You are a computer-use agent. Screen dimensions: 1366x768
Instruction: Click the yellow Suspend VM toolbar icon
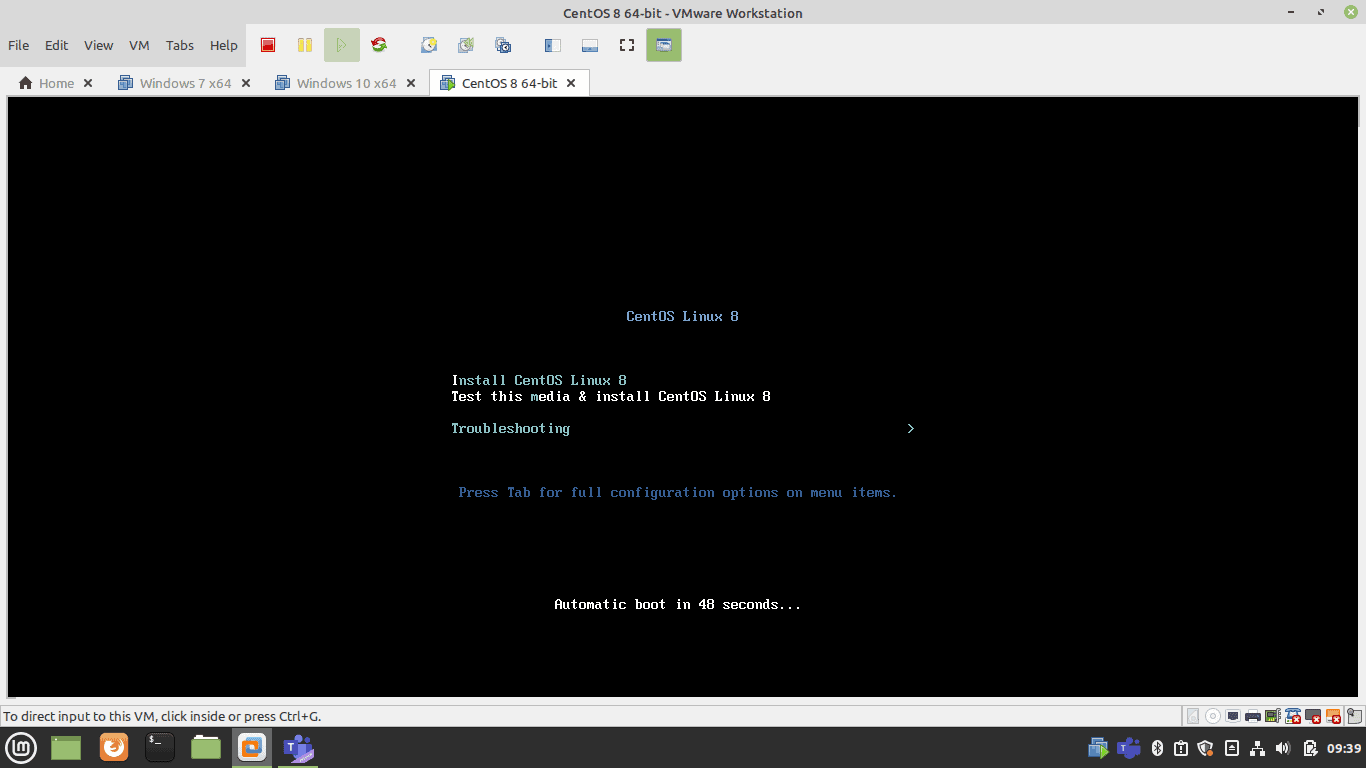click(305, 45)
